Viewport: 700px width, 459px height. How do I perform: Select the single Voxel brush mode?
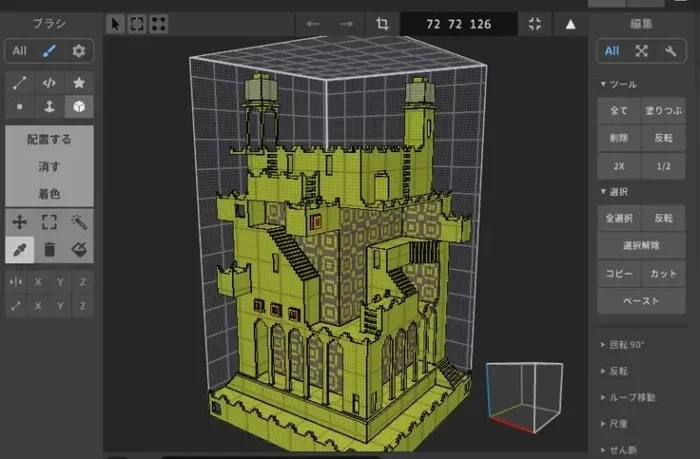coord(20,107)
